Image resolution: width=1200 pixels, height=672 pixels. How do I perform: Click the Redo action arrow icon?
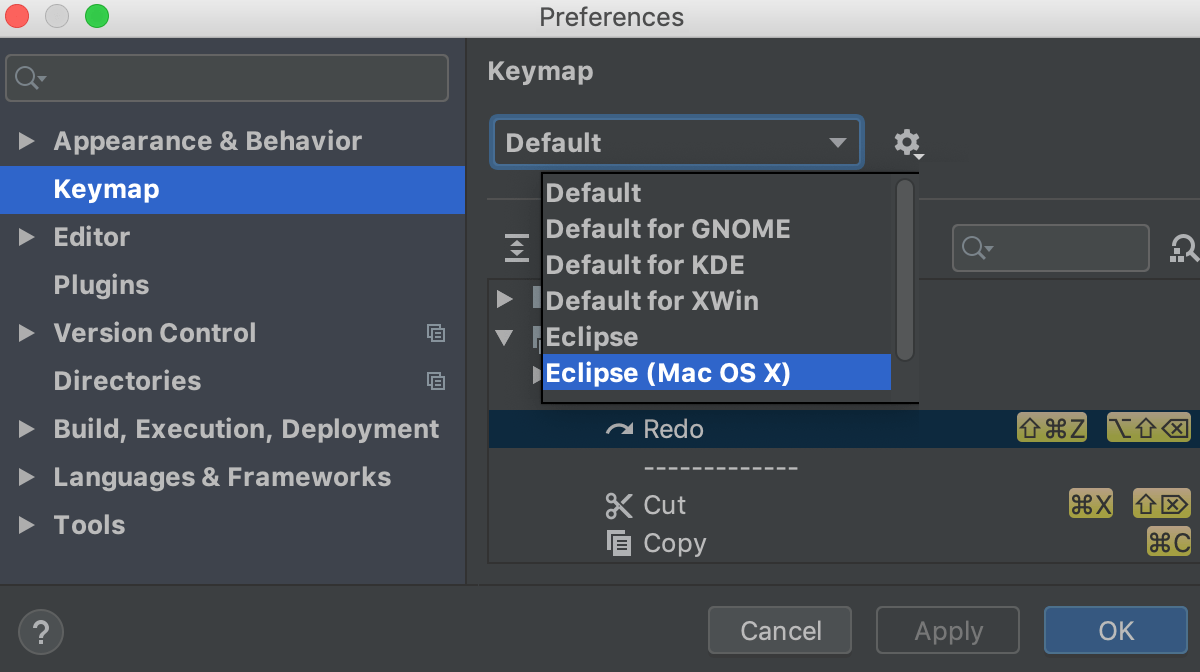(619, 429)
